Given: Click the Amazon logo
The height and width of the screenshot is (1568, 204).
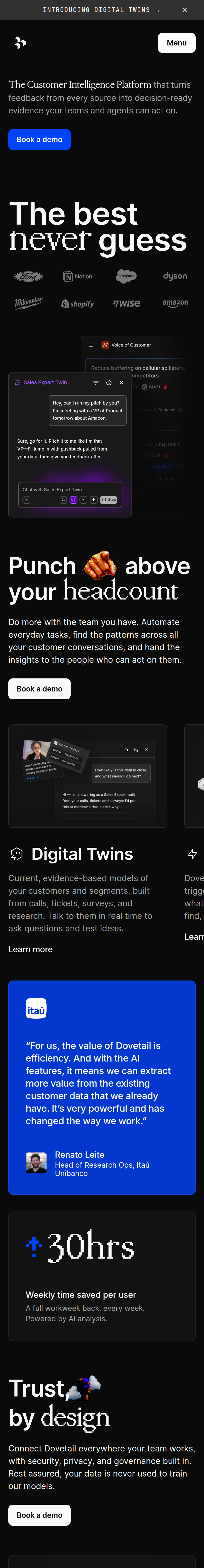Looking at the screenshot, I should (x=175, y=303).
